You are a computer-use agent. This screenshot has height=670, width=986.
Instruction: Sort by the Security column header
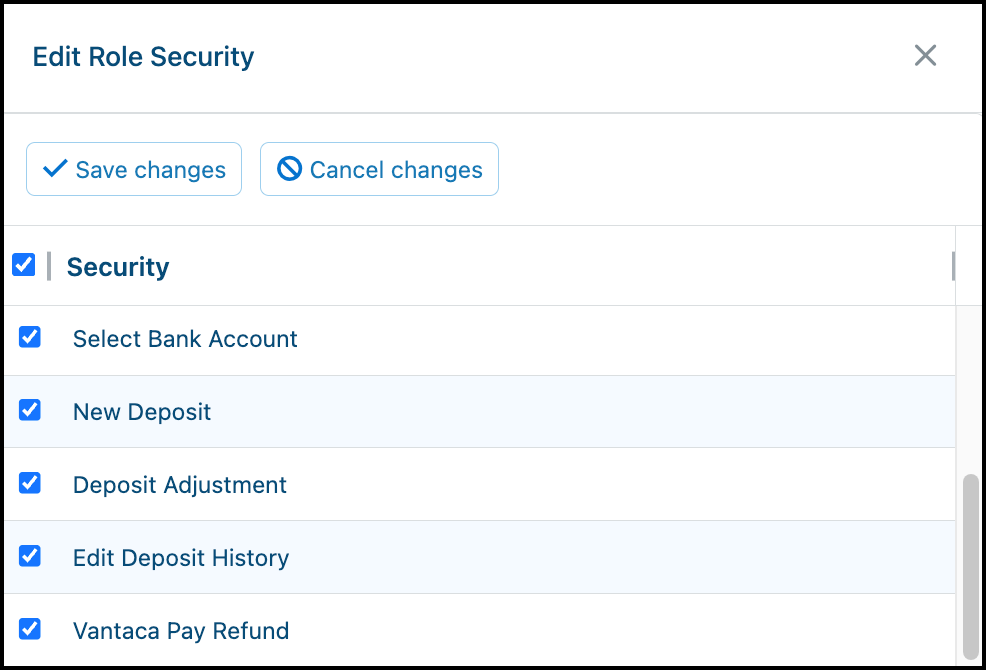[118, 267]
